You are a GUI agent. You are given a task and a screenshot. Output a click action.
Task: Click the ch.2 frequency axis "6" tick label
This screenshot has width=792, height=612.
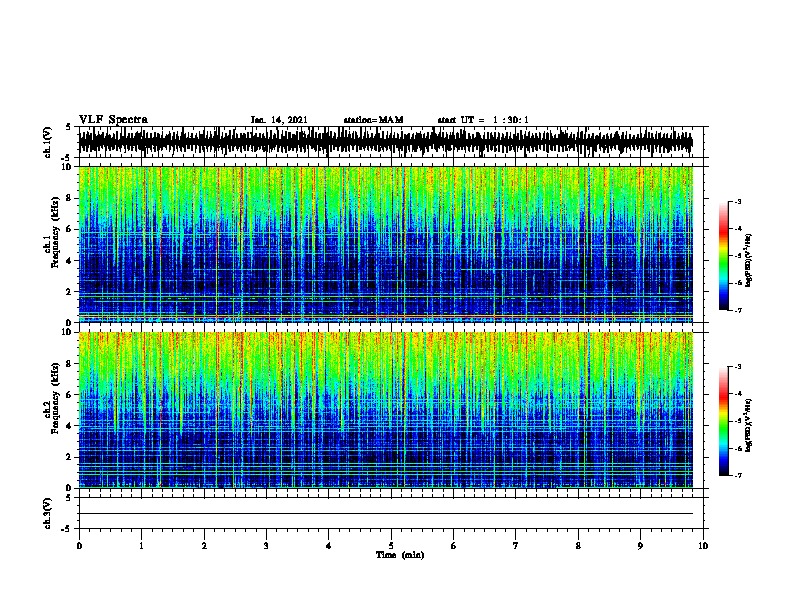click(x=69, y=395)
